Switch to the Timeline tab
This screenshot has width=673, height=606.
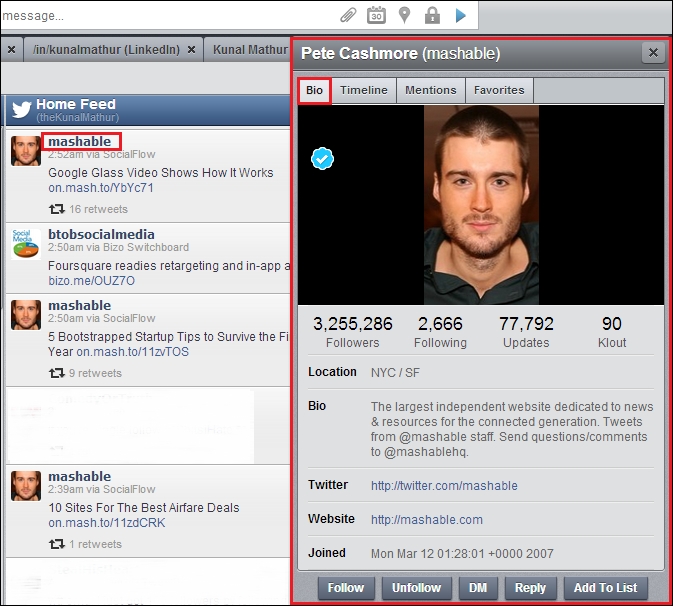pyautogui.click(x=364, y=90)
